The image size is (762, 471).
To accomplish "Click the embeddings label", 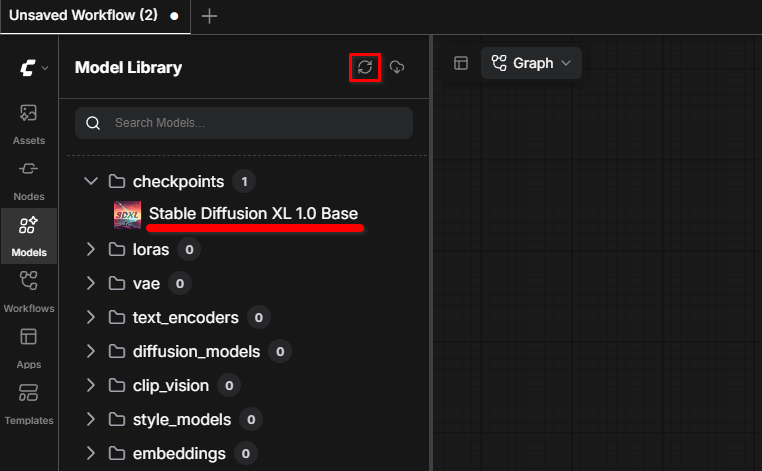I will click(179, 454).
